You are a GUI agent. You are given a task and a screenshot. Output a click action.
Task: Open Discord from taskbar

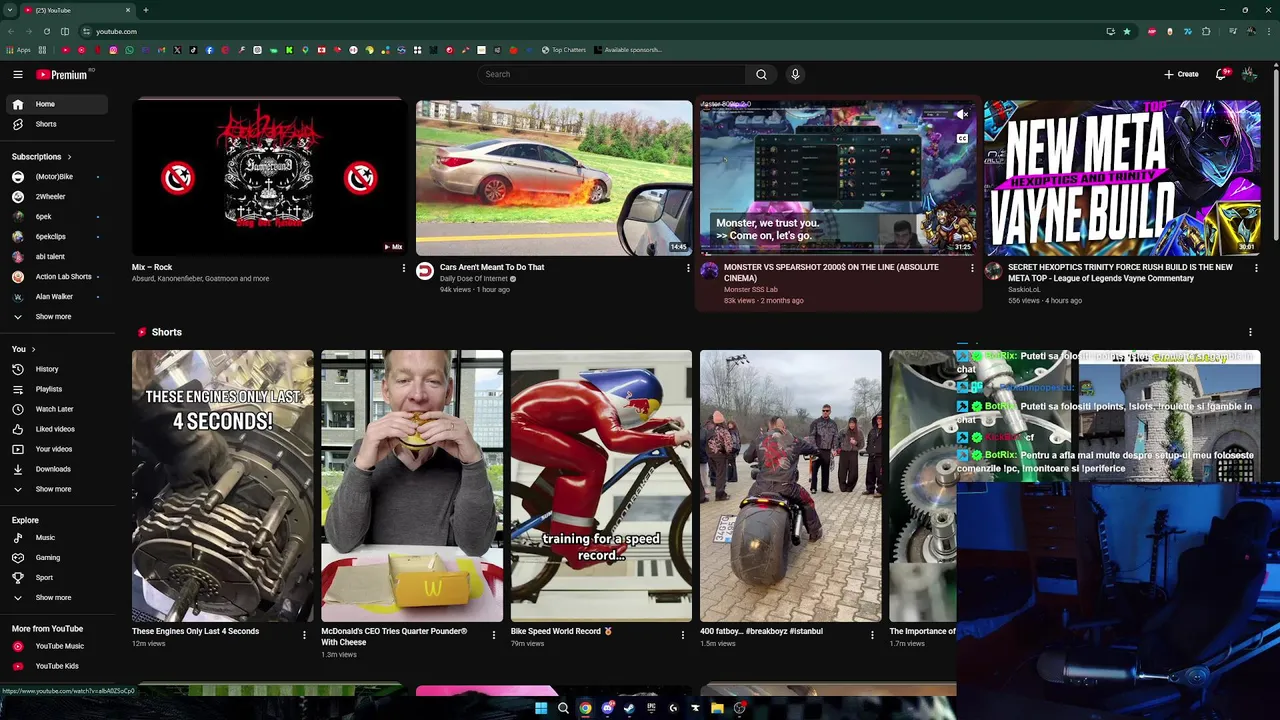click(607, 708)
